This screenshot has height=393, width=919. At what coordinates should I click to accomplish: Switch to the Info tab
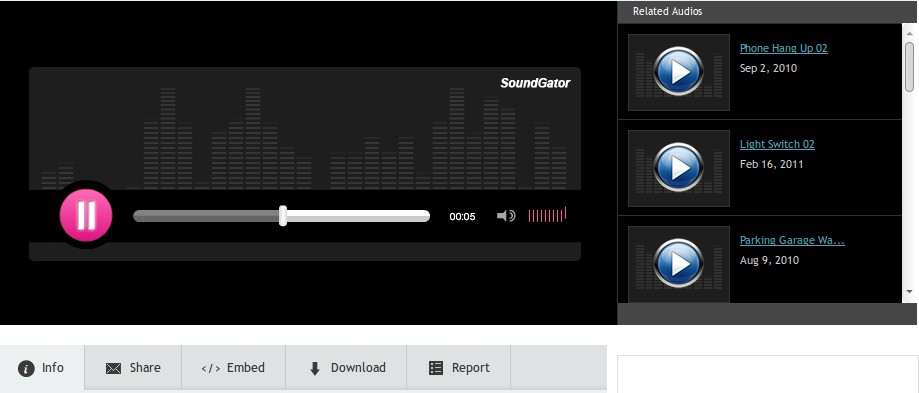[42, 368]
